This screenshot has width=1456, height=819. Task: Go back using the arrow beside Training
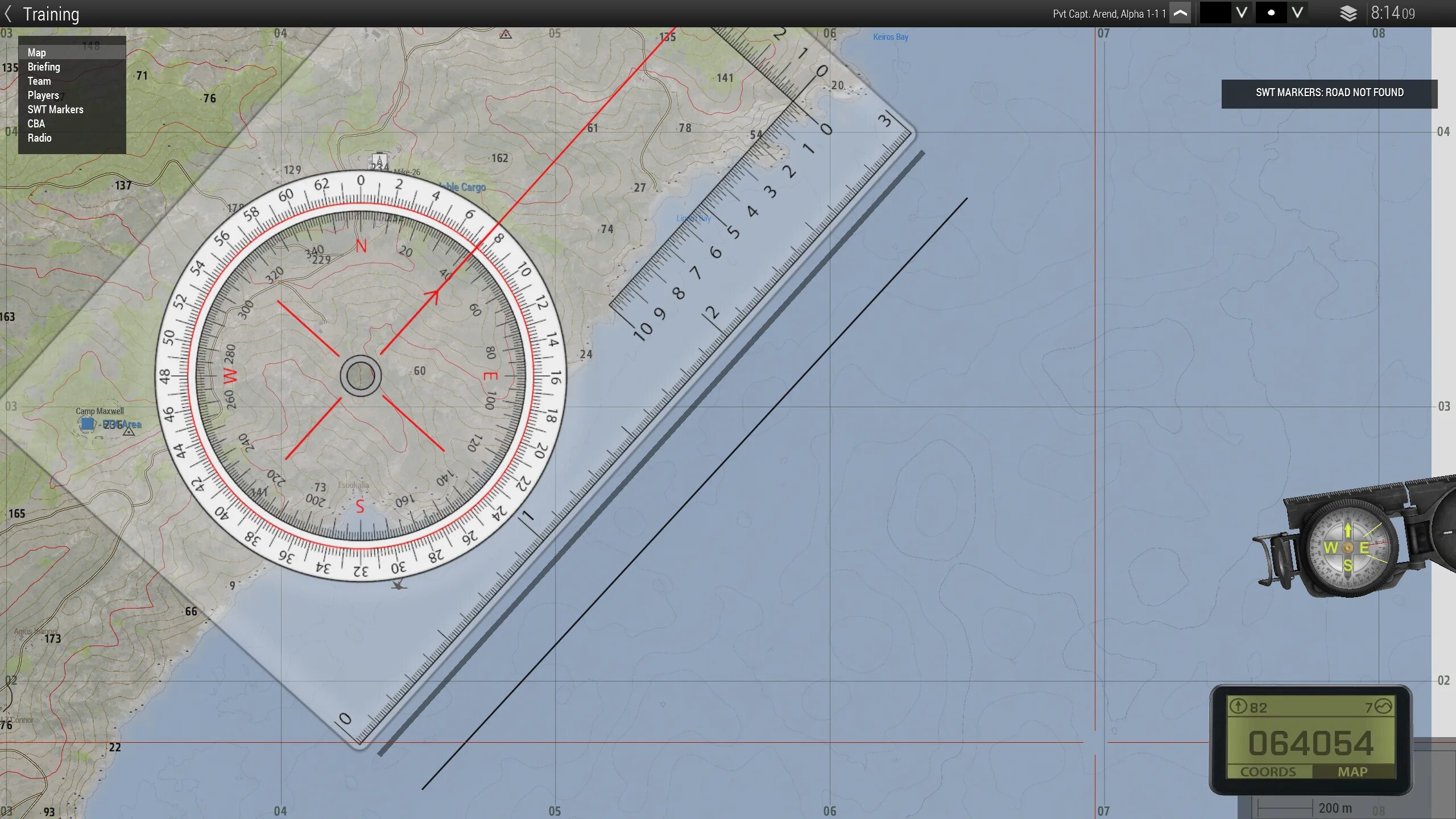[8, 14]
